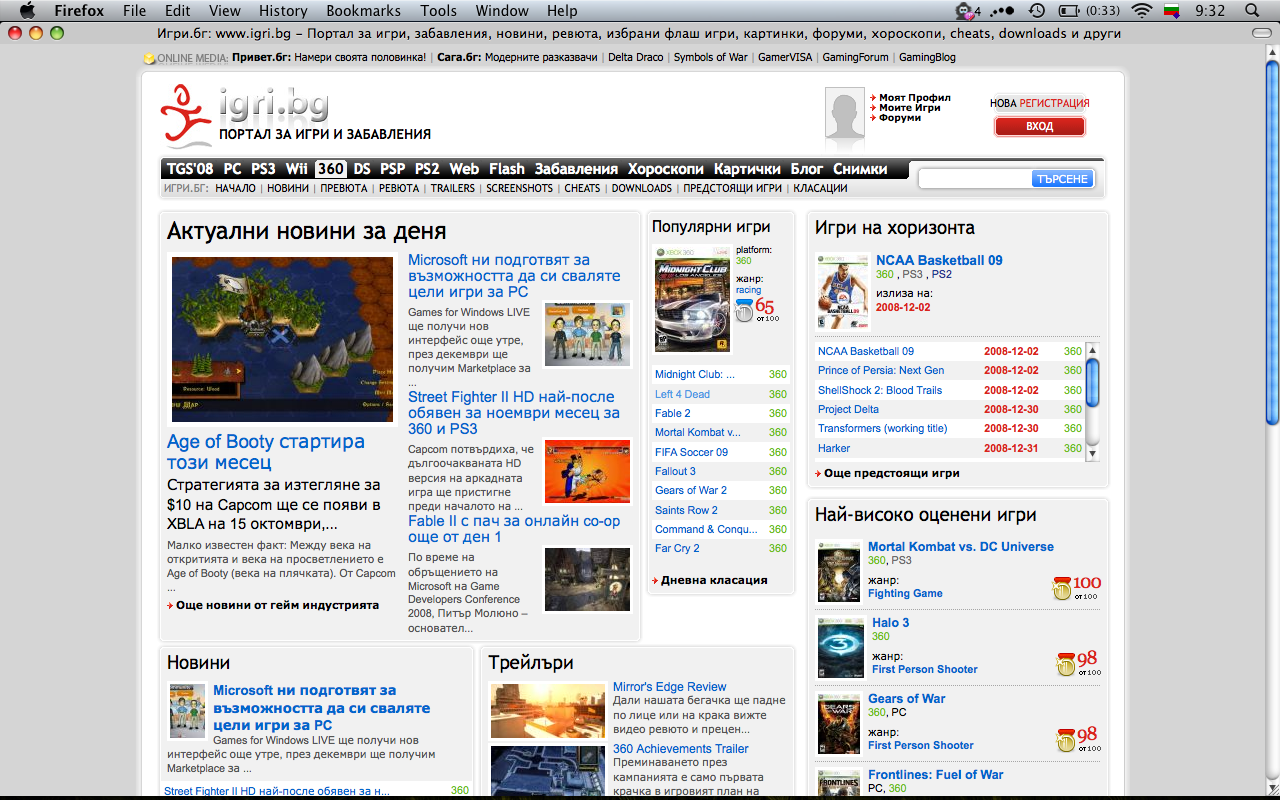The width and height of the screenshot is (1280, 800).
Task: Click the Halo 3 cover image
Action: (840, 648)
